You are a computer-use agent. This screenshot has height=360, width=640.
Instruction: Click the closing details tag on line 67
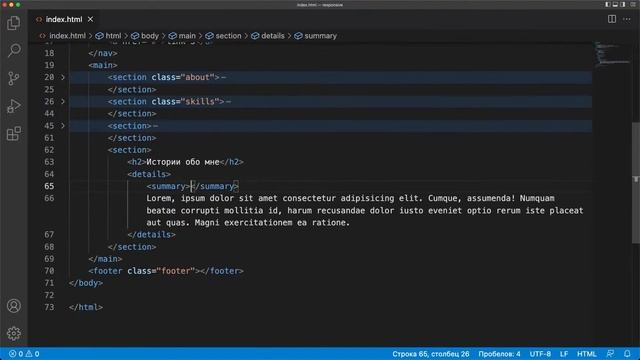(151, 235)
